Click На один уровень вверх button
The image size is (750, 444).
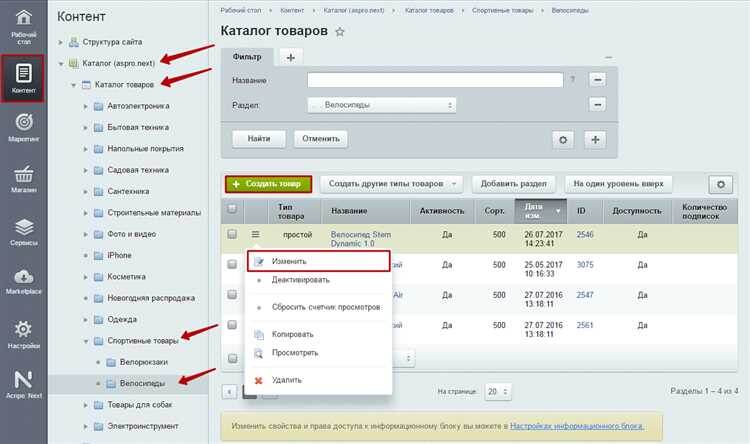pos(618,184)
